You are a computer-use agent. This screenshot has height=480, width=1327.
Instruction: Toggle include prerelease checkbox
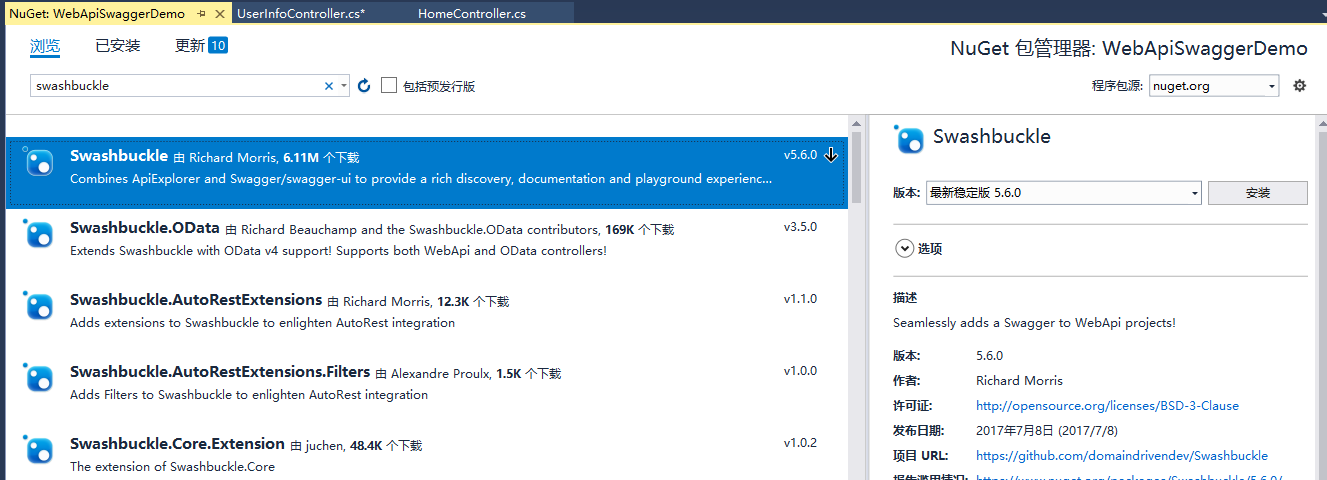pos(389,86)
